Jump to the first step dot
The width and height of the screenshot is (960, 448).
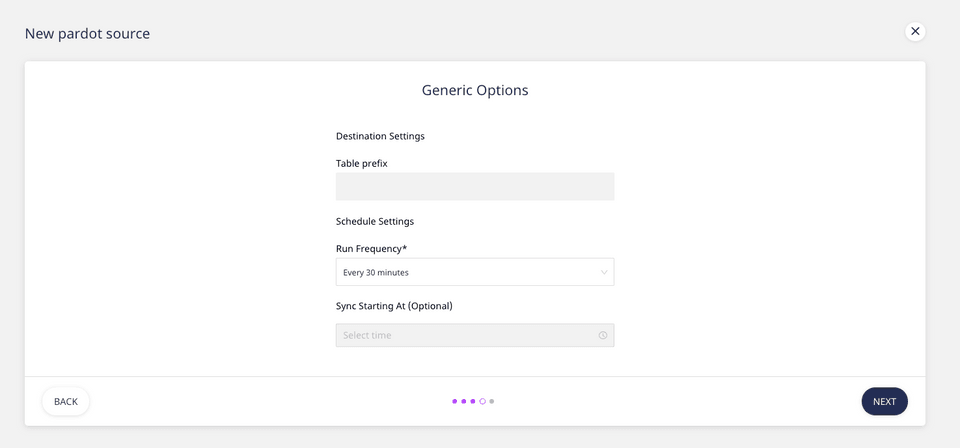click(x=455, y=402)
